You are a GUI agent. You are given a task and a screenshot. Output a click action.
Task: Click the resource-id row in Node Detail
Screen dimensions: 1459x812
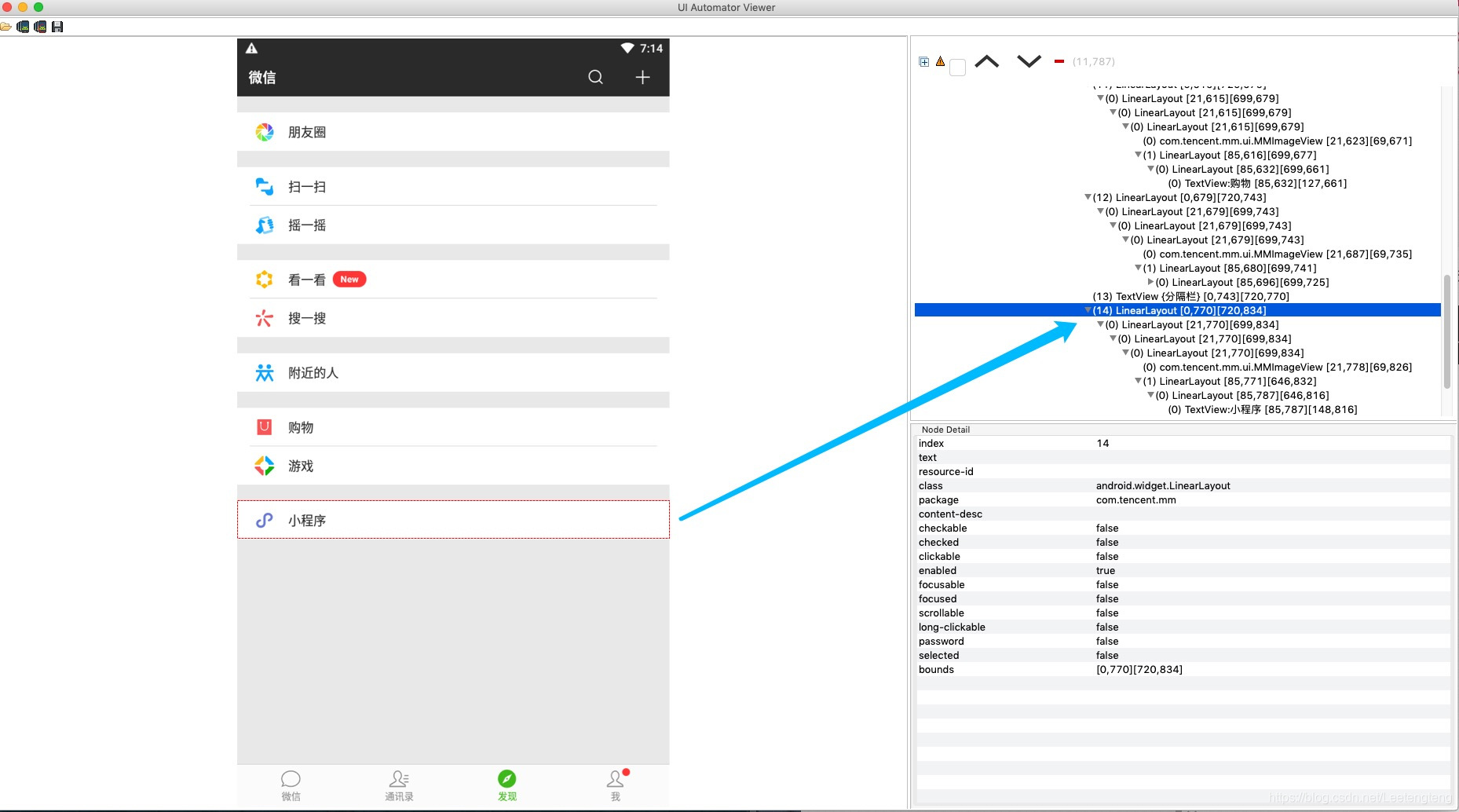pos(1183,472)
